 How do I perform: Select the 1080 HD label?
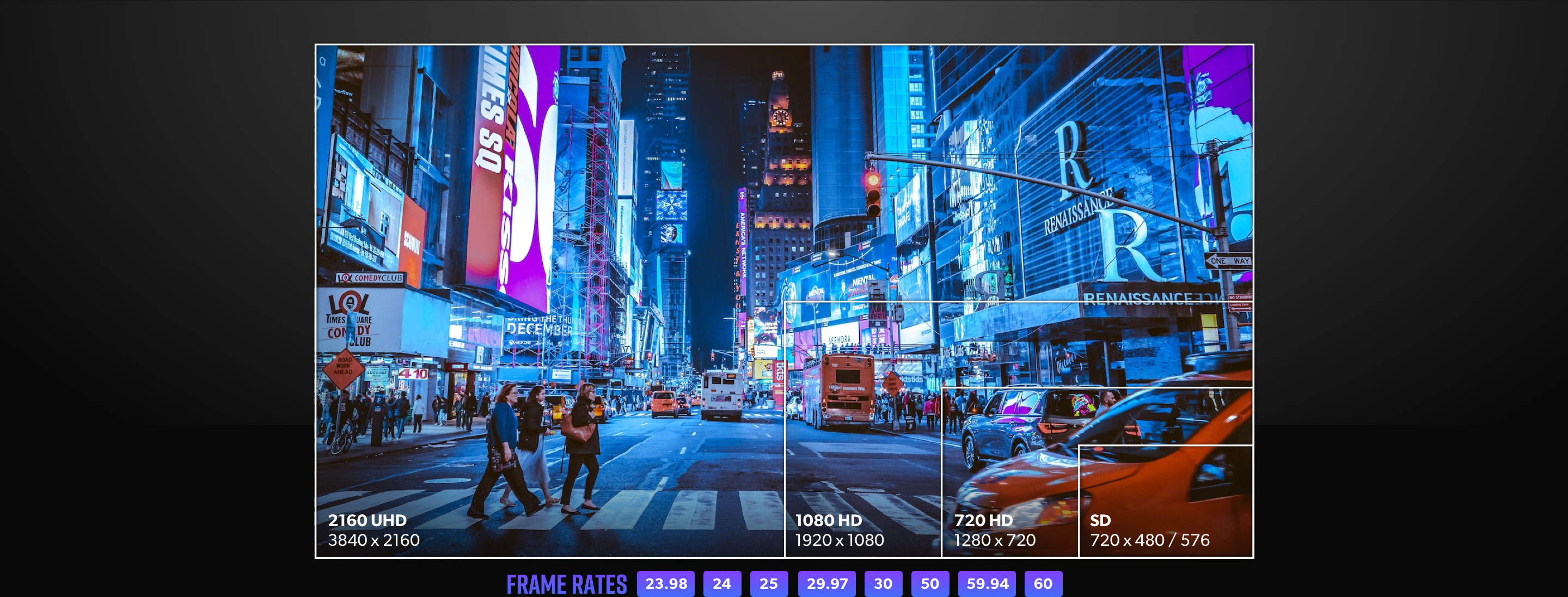[829, 520]
